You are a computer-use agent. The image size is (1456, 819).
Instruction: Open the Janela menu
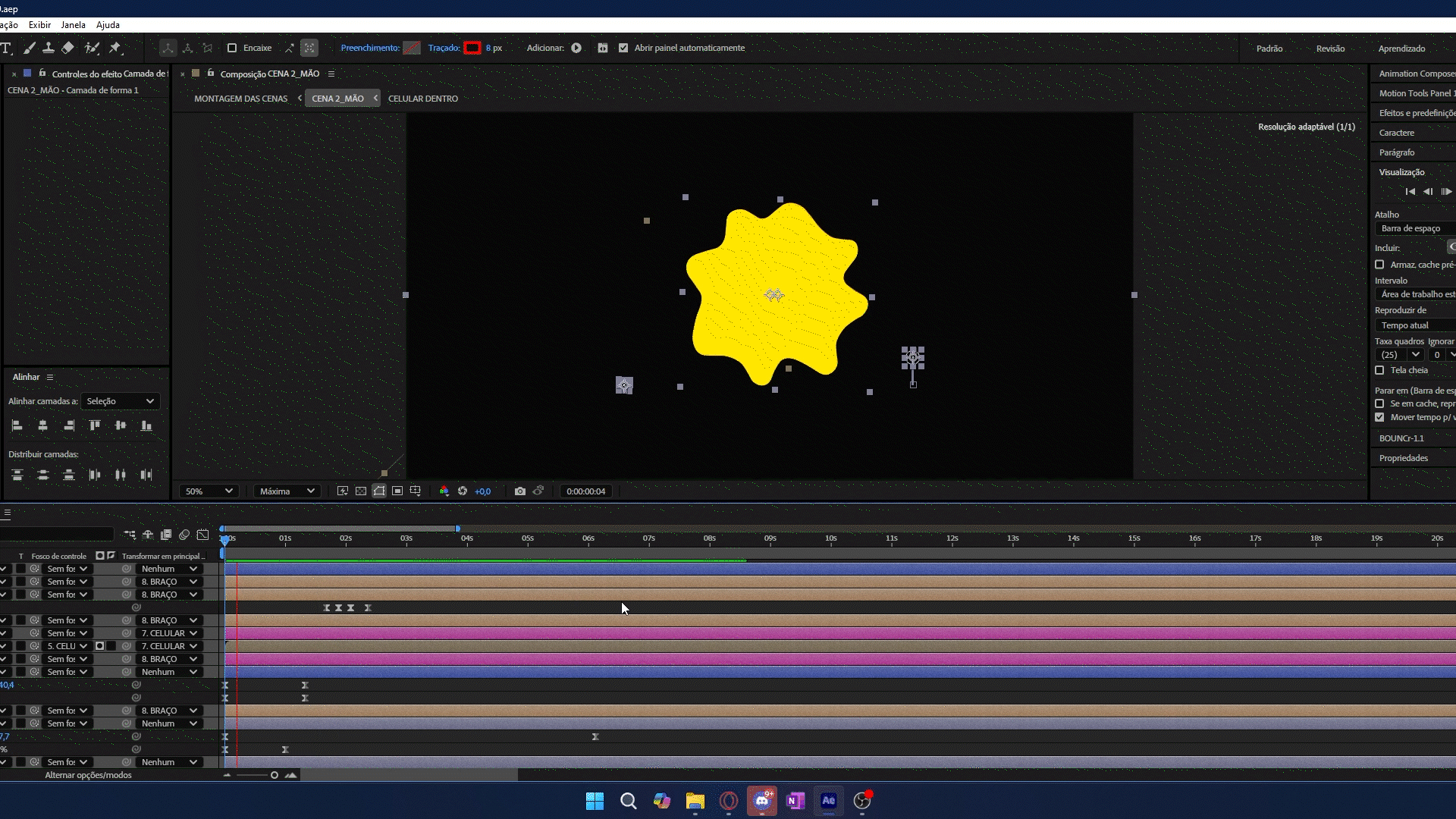click(x=73, y=25)
